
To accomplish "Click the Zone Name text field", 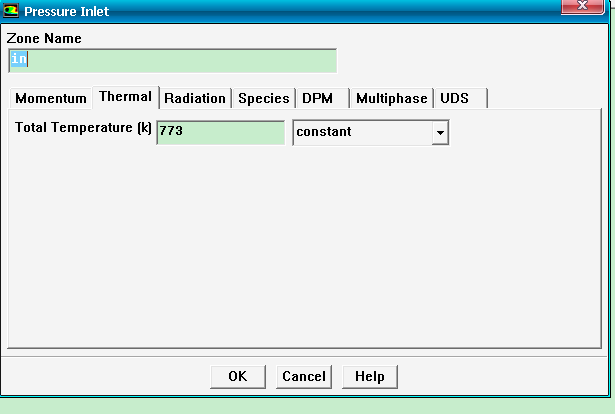I will (172, 60).
